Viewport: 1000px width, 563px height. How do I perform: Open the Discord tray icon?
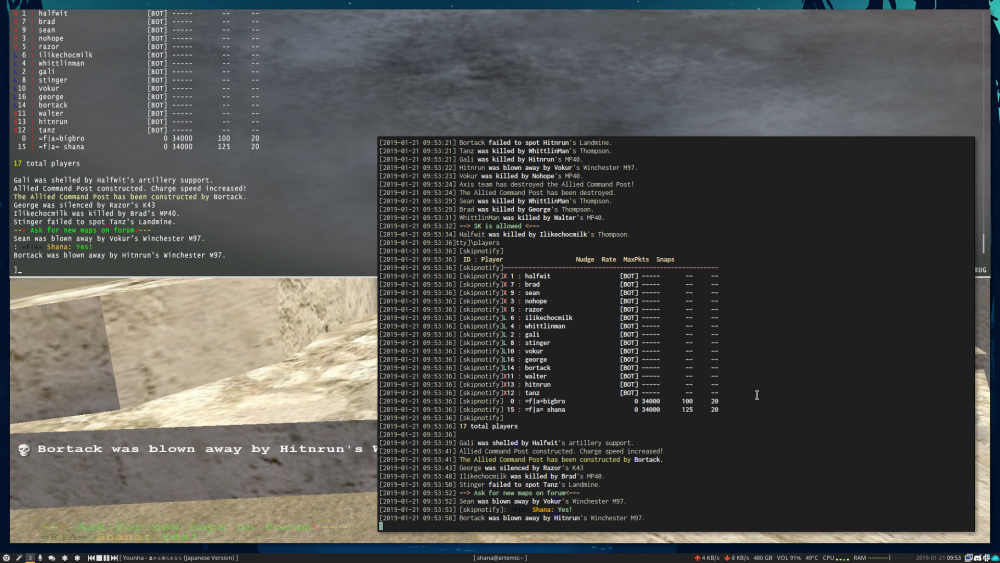tap(978, 558)
